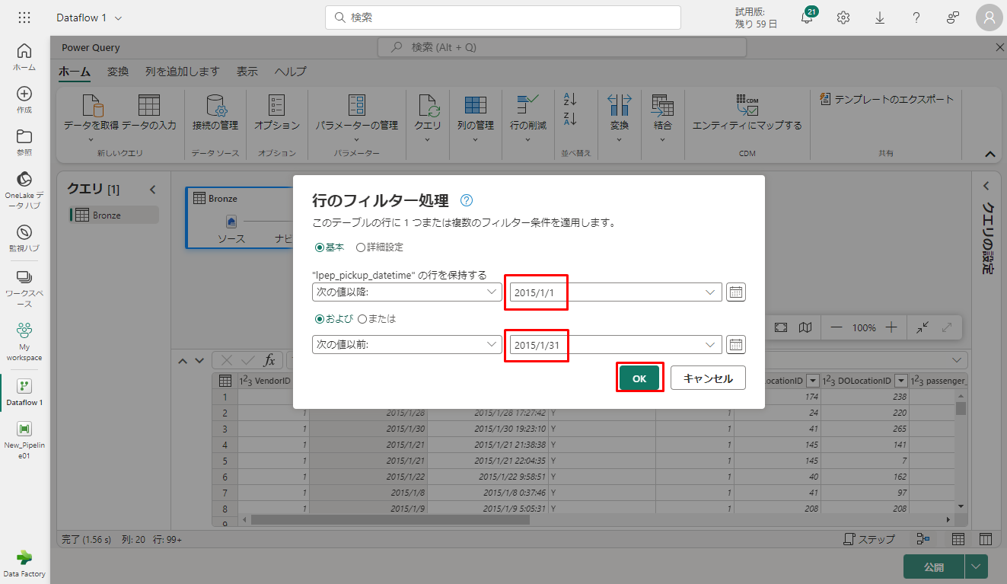Open the settings gear in header
Viewport: 1007px width, 584px height.
843,18
